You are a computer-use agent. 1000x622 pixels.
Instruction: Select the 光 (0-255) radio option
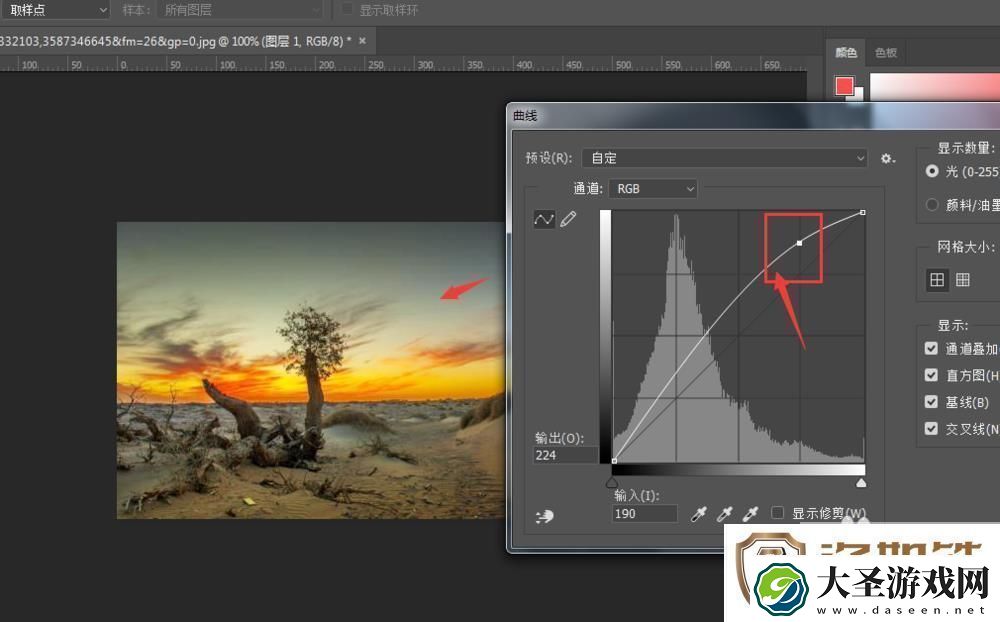click(x=932, y=171)
